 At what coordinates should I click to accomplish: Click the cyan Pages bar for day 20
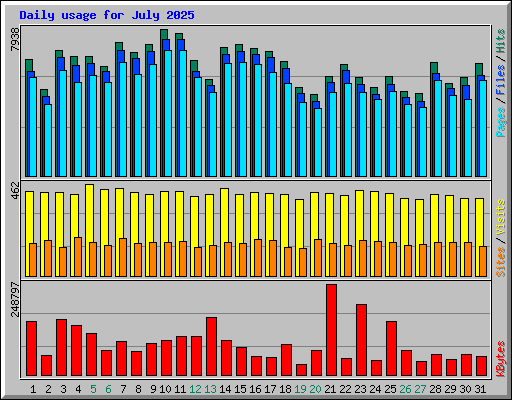point(318,142)
